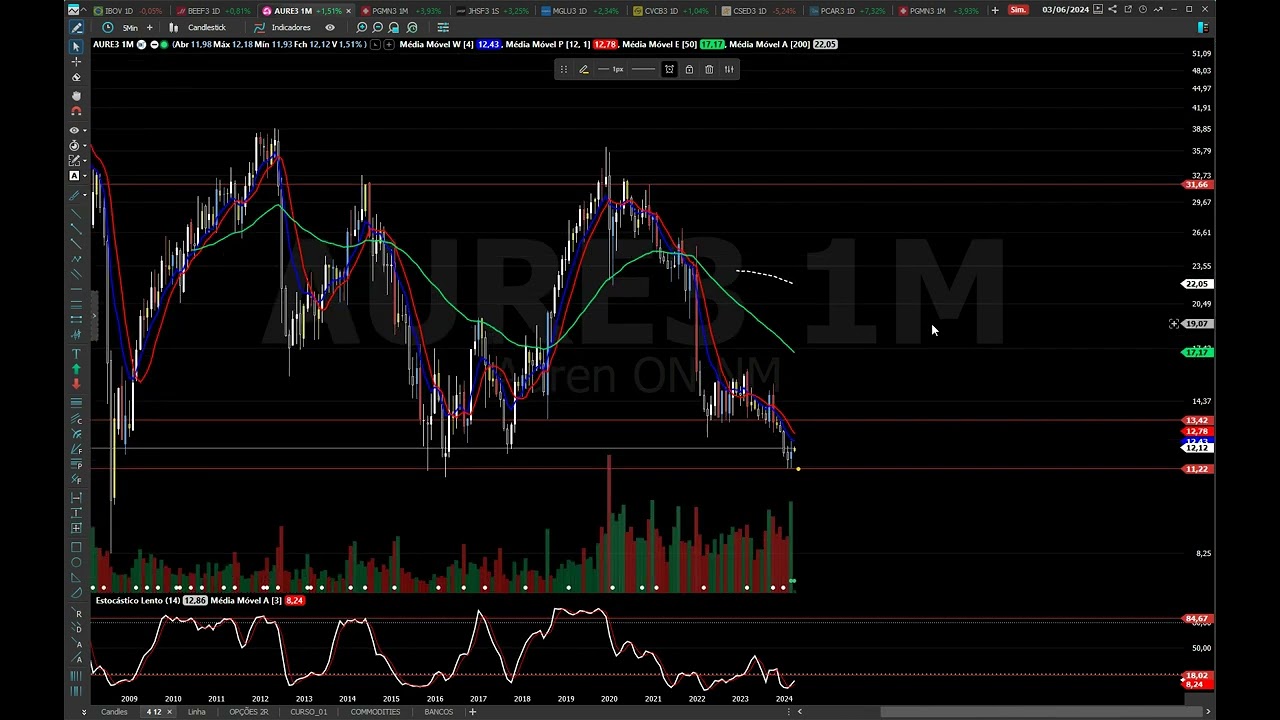Place a green up arrow marker
This screenshot has height=720, width=1280.
point(76,369)
